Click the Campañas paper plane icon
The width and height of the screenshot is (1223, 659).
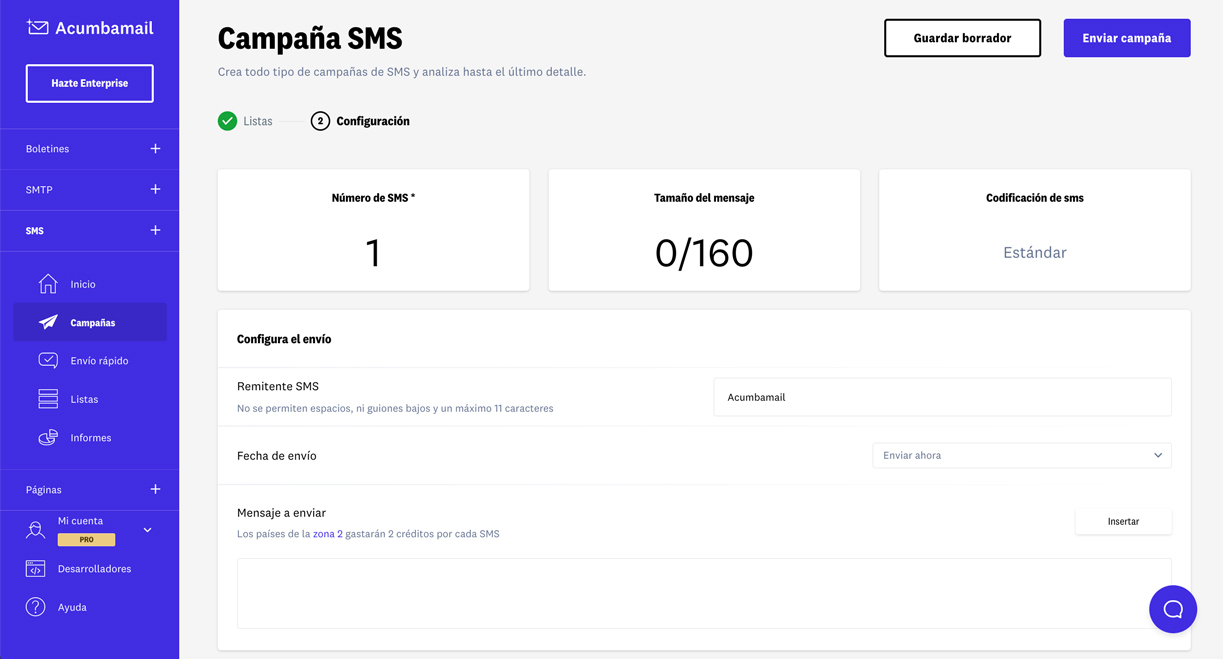(48, 322)
